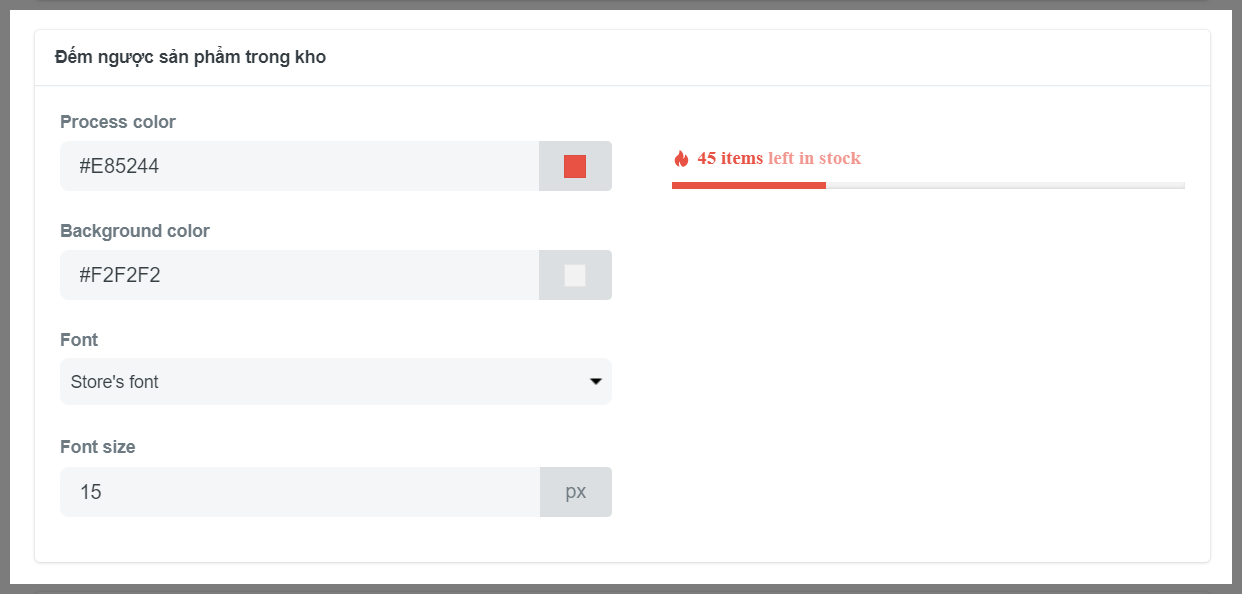Click the "Font" field label
The image size is (1242, 594).
79,340
